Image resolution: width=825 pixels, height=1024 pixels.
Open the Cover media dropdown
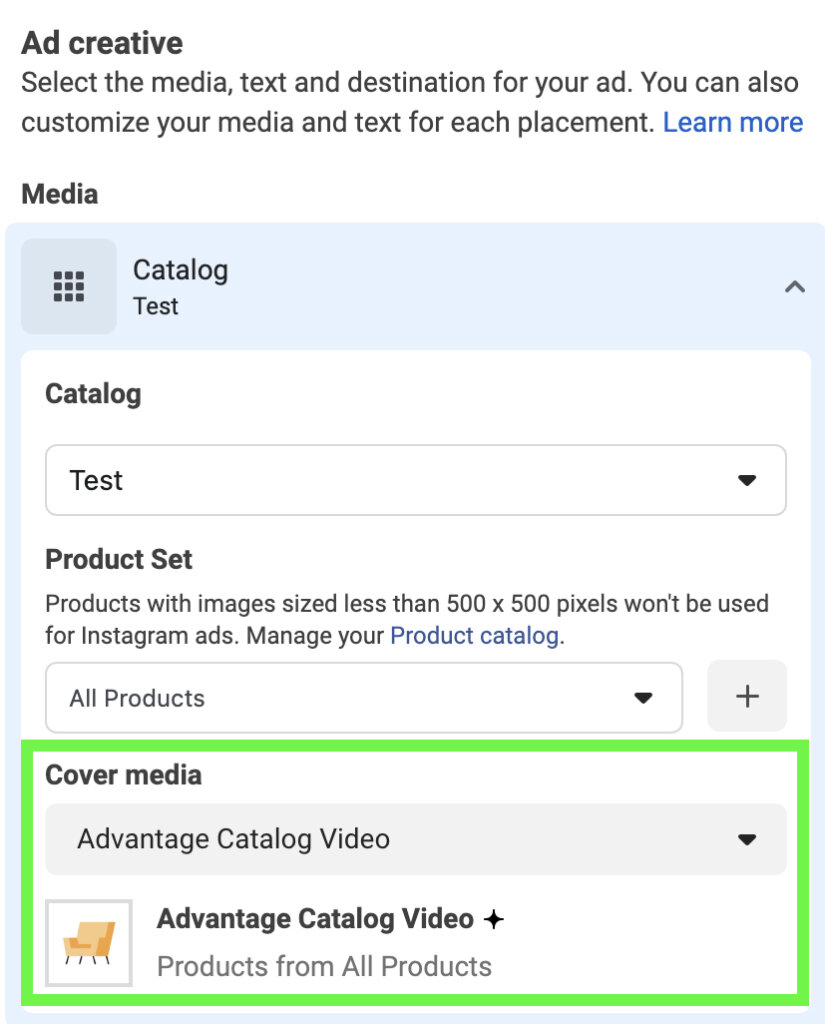click(415, 840)
